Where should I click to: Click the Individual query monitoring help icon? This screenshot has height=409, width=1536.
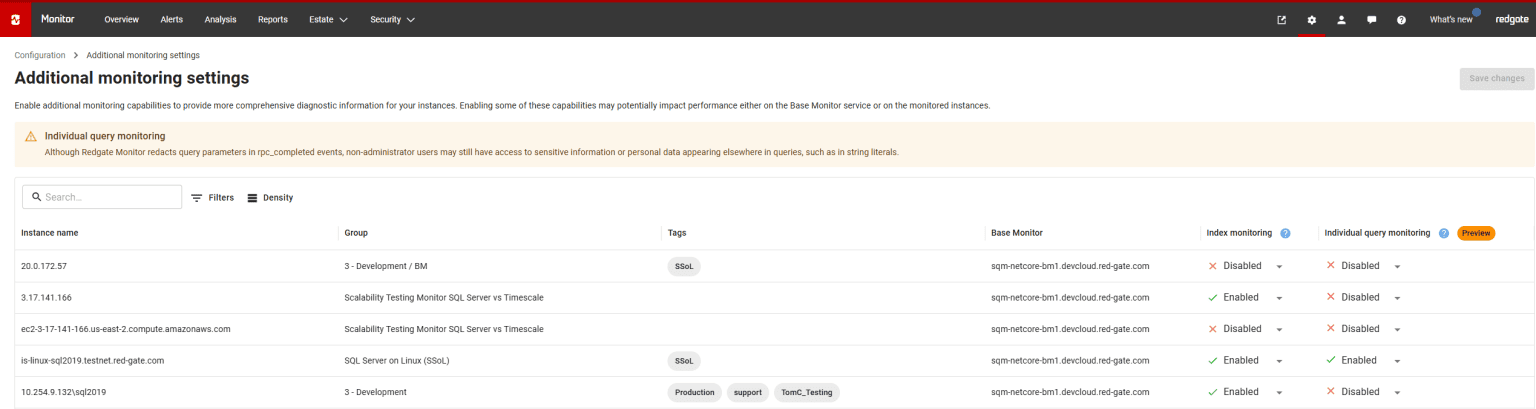pyautogui.click(x=1444, y=233)
